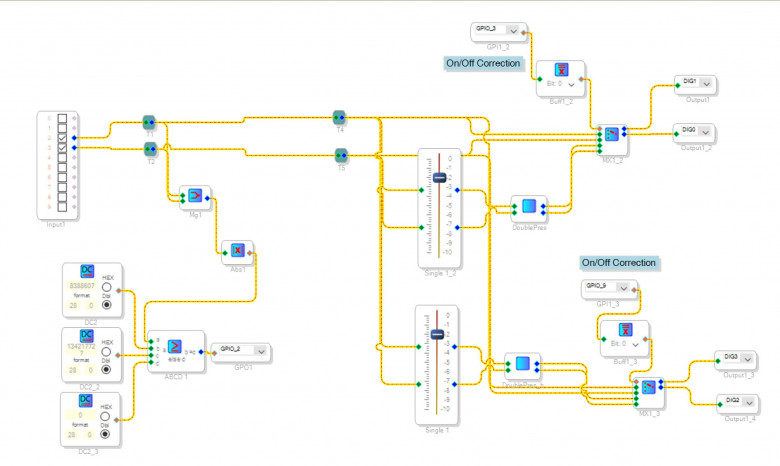Image resolution: width=780 pixels, height=466 pixels.
Task: Select HEX radio in DC2 block
Action: coord(106,287)
